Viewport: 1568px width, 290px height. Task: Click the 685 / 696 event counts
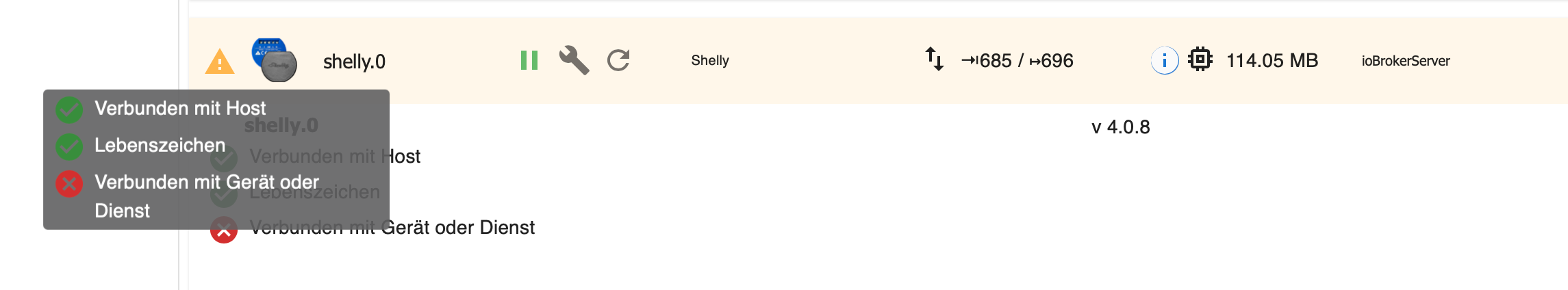1017,61
